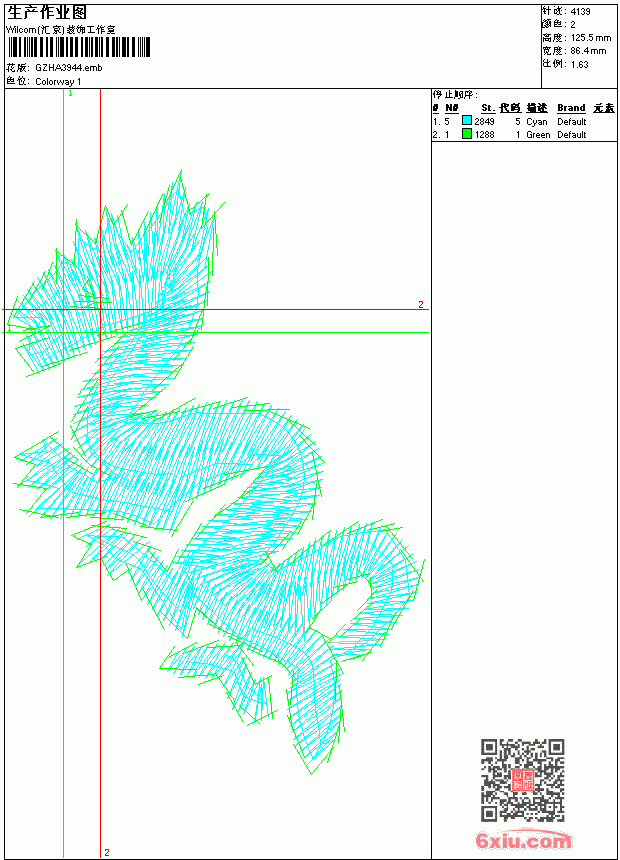The width and height of the screenshot is (620, 860).
Task: Click the height value 125.5 mm
Action: (x=591, y=38)
